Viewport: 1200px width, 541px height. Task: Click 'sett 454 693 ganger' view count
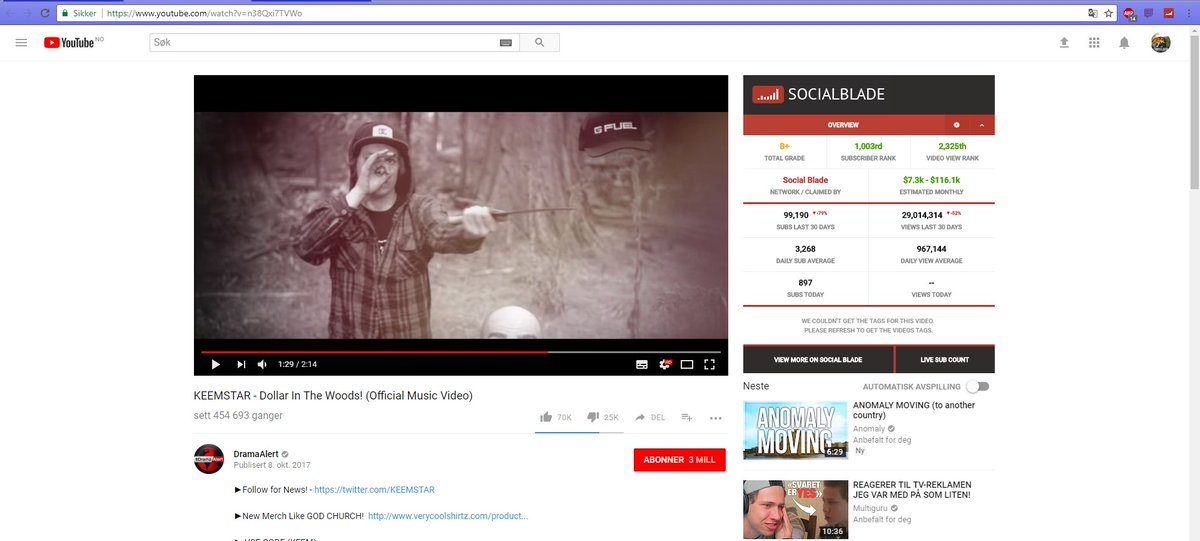[x=238, y=415]
